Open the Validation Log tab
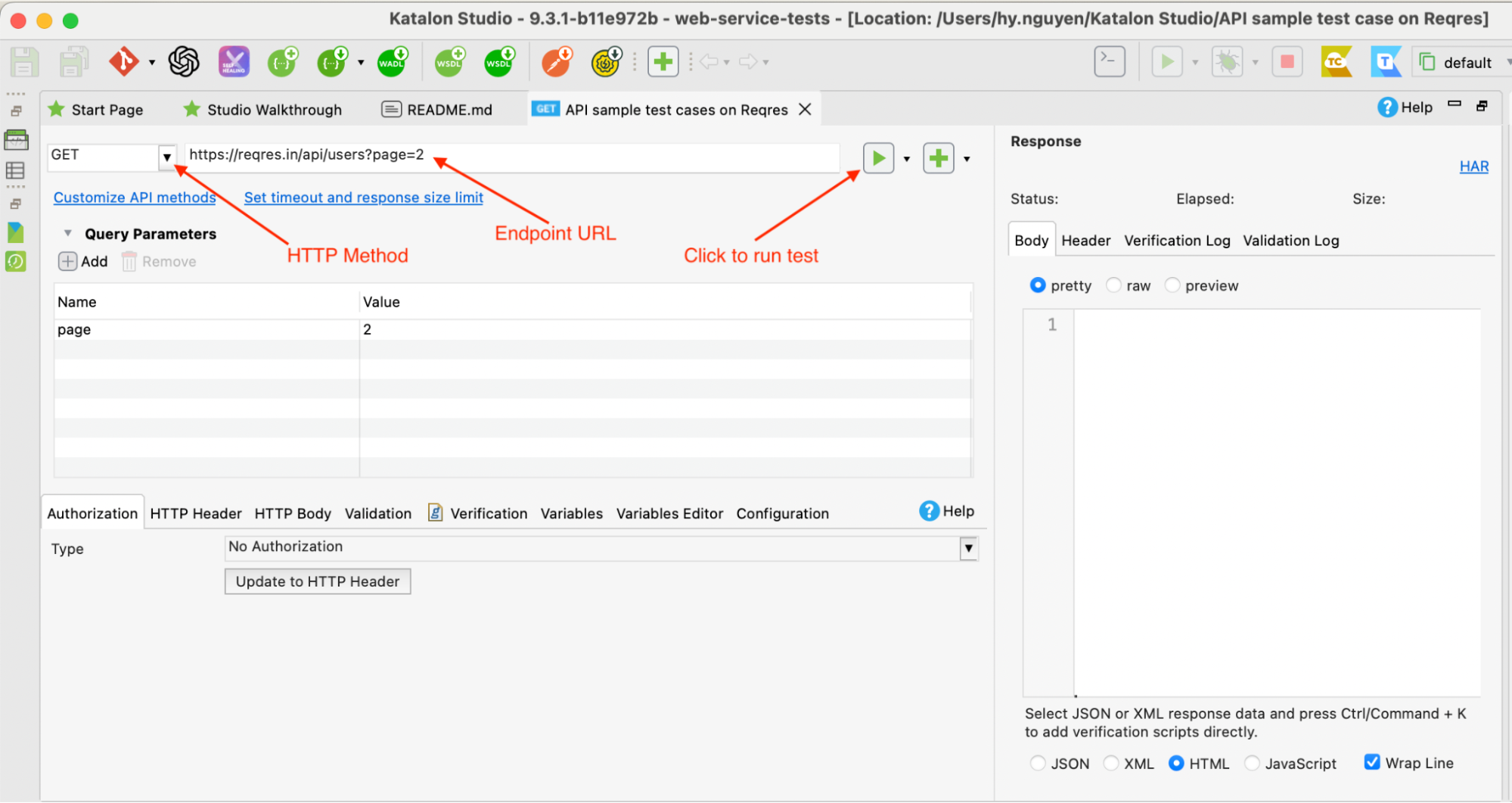Viewport: 1512px width, 803px height. 1290,241
